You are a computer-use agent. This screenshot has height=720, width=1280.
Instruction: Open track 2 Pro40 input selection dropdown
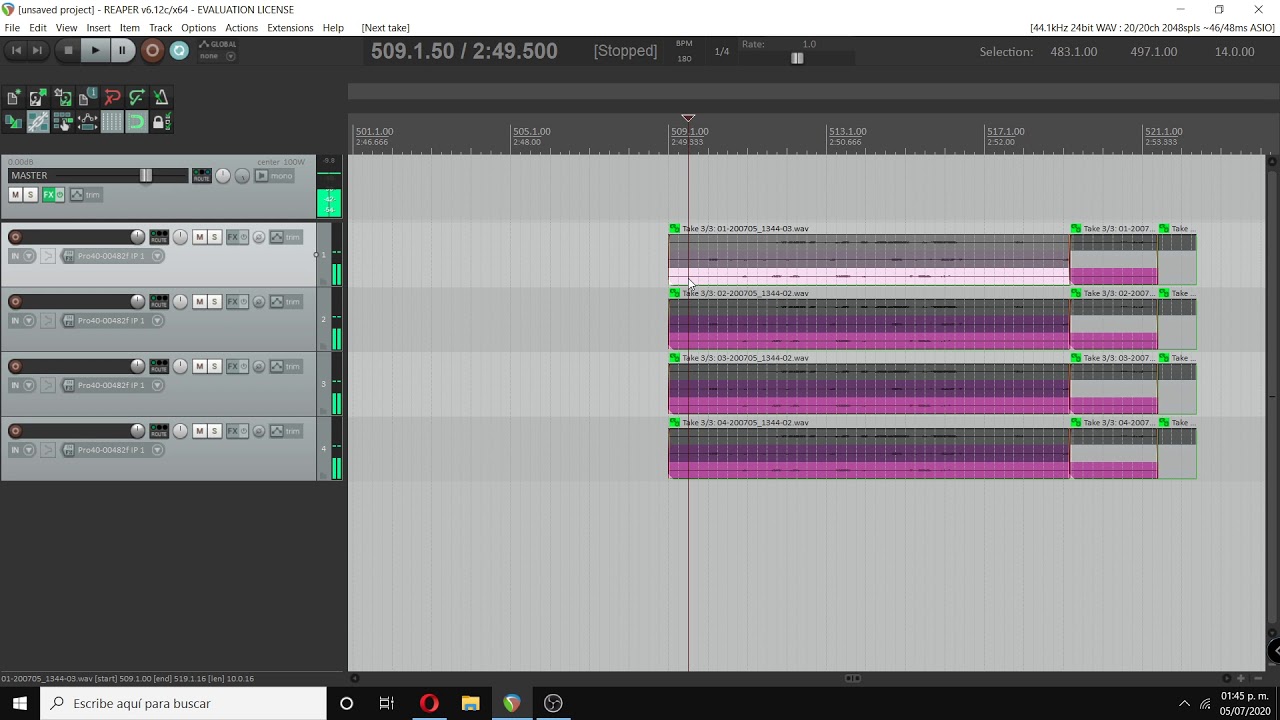pos(113,321)
